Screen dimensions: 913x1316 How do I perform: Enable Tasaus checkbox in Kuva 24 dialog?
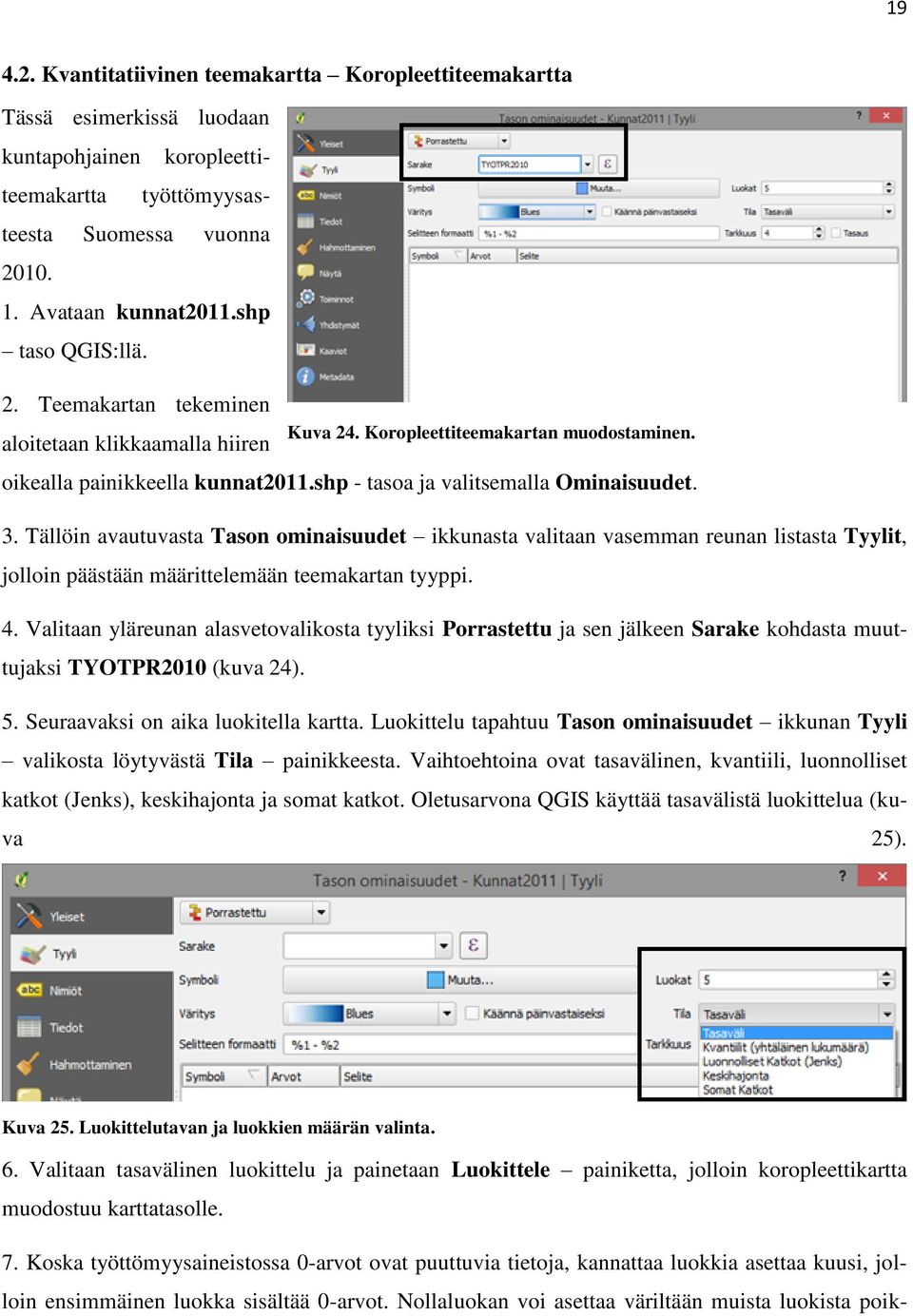point(836,233)
